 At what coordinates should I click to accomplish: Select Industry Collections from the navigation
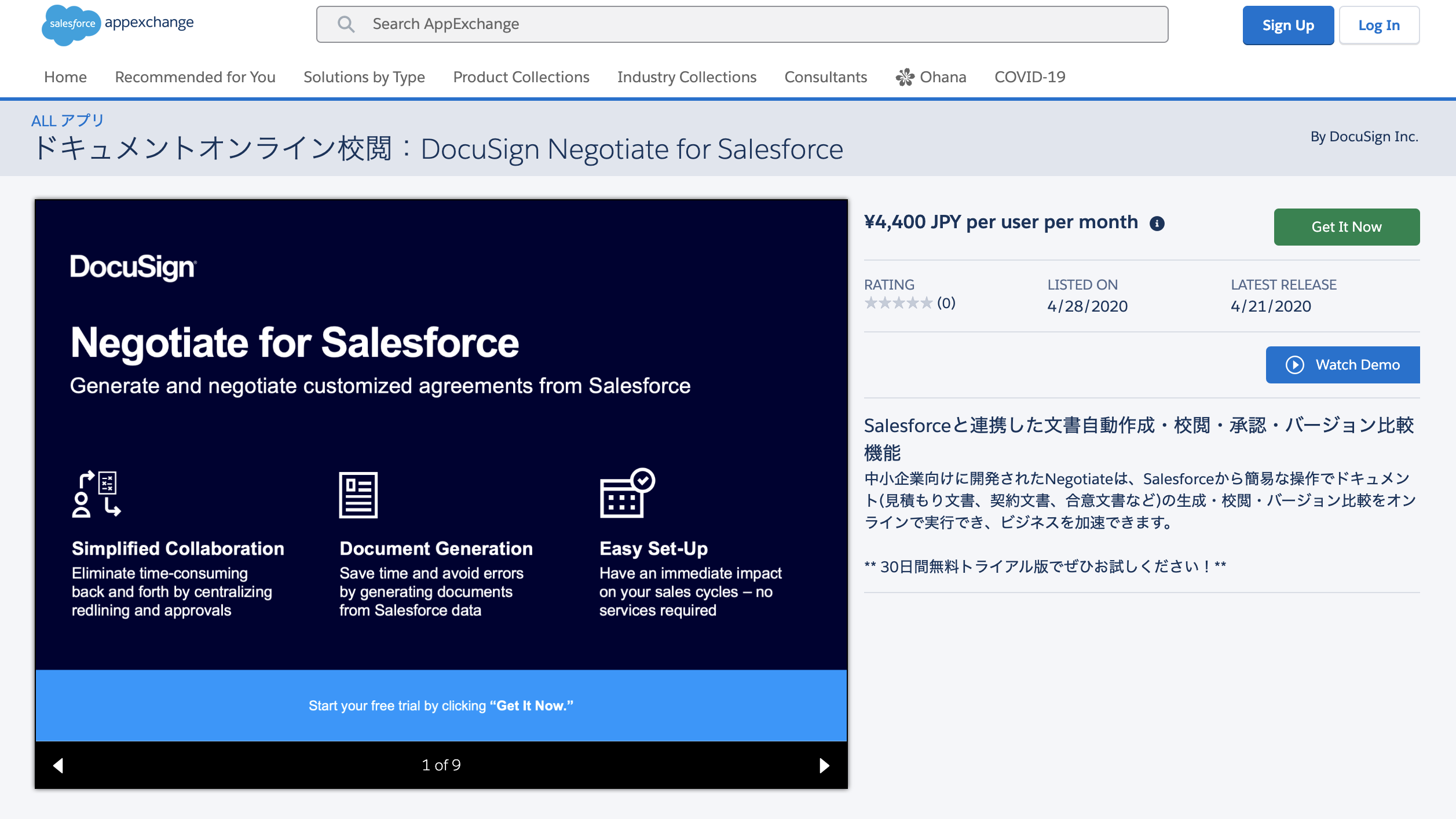point(686,76)
